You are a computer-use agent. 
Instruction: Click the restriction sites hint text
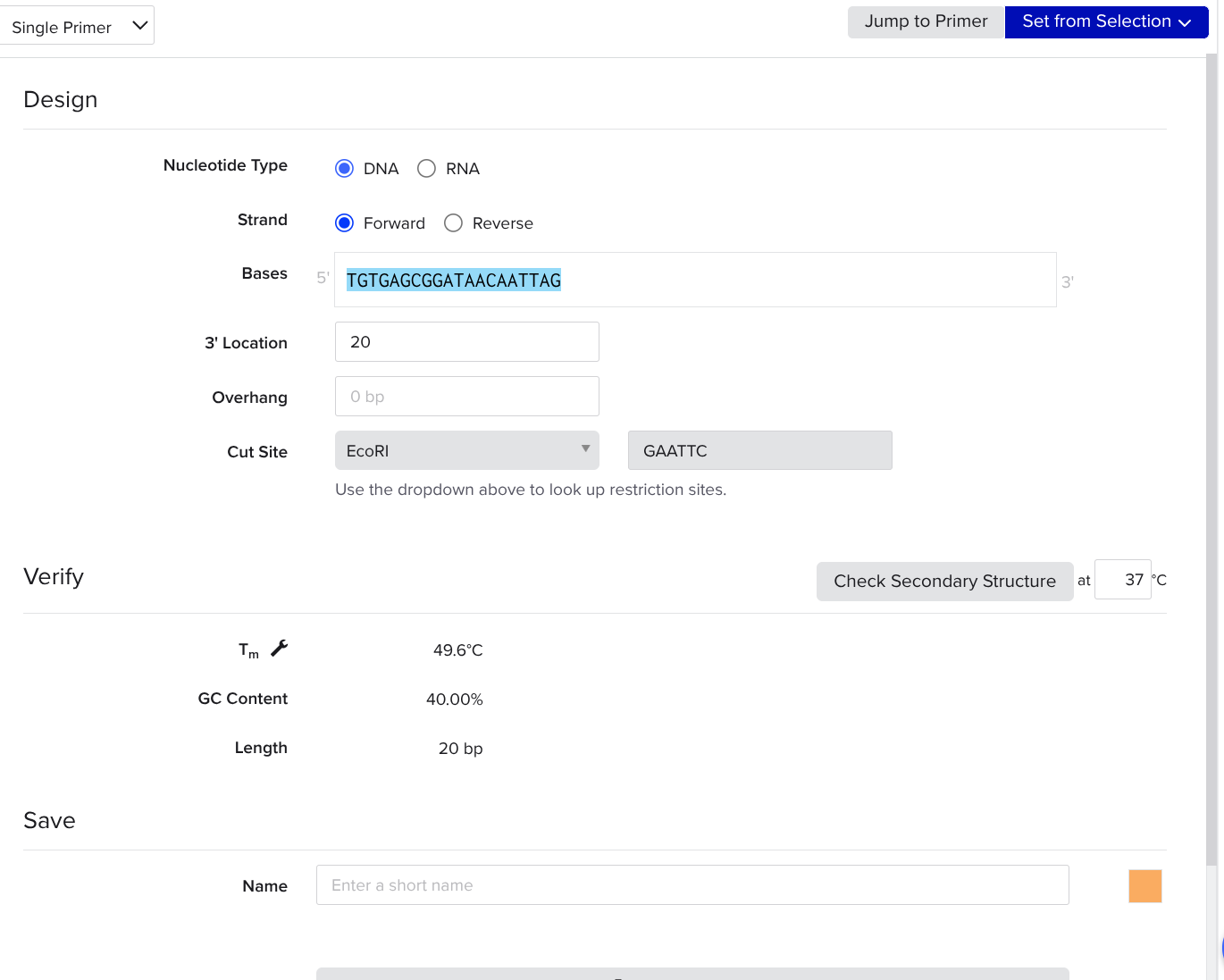point(531,490)
